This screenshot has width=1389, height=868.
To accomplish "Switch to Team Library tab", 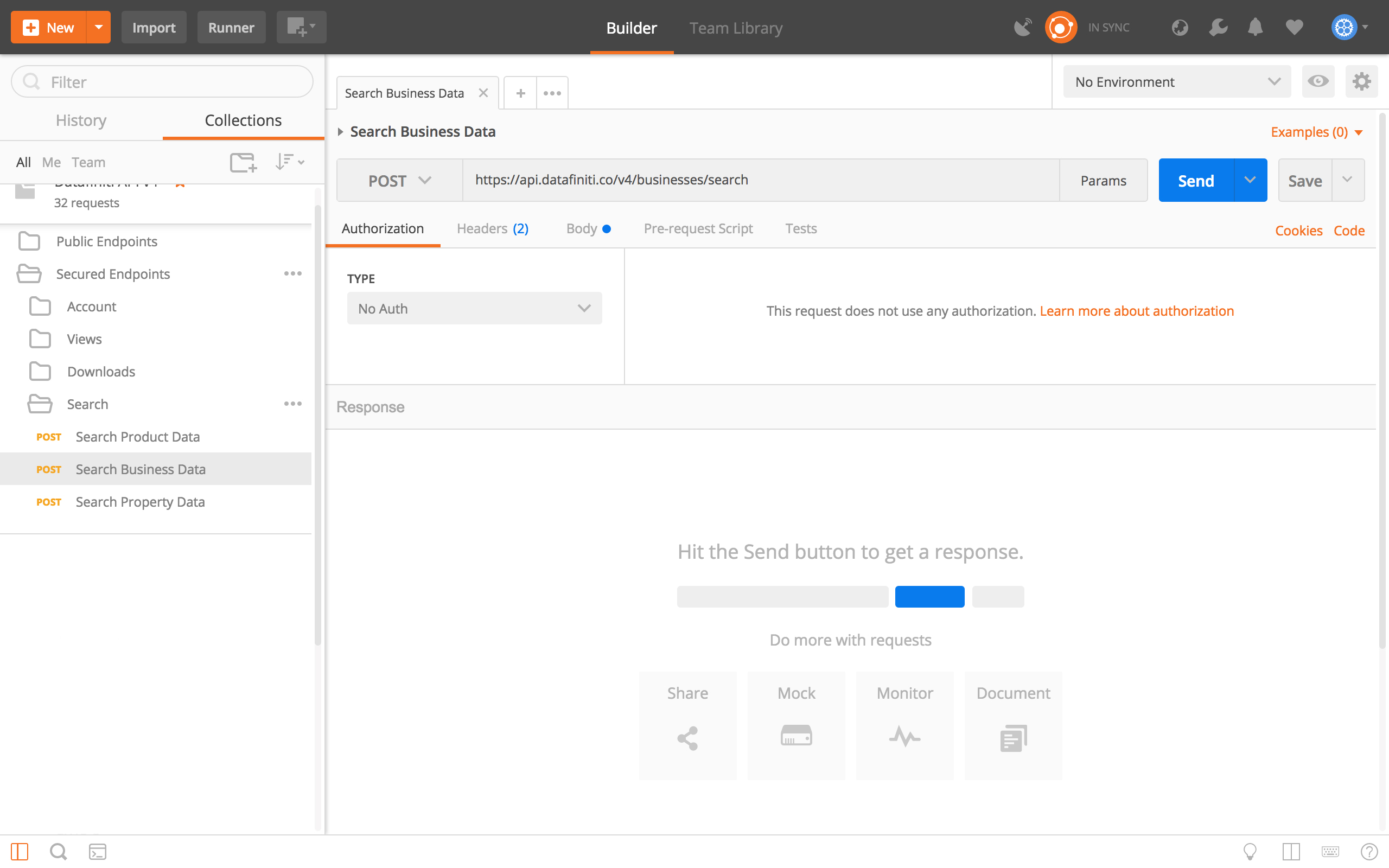I will (736, 28).
